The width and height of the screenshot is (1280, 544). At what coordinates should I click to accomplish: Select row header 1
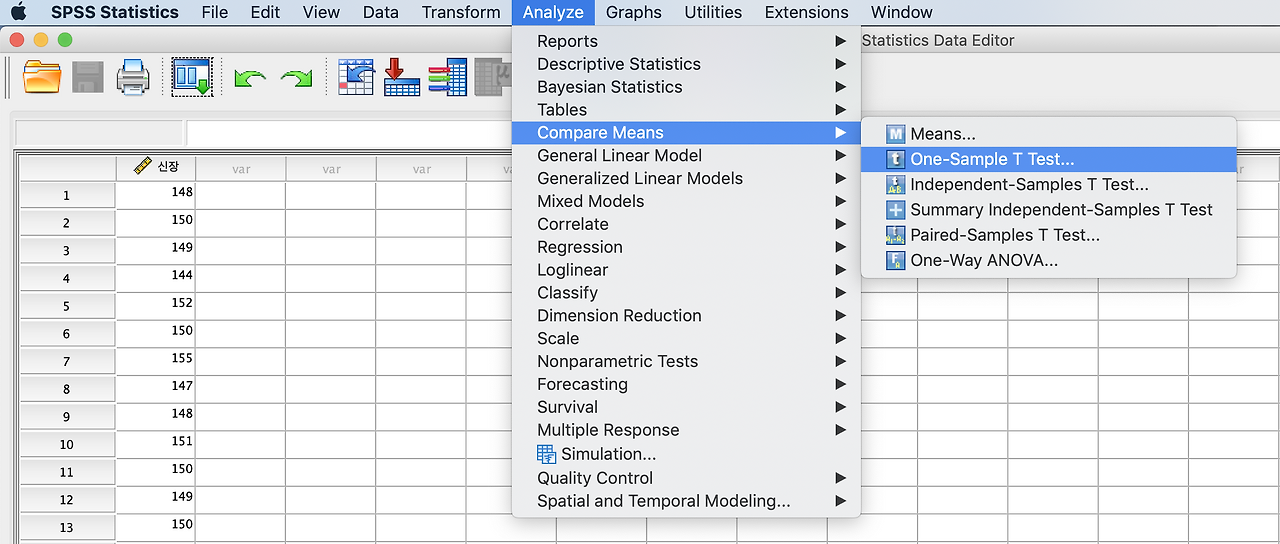point(67,195)
